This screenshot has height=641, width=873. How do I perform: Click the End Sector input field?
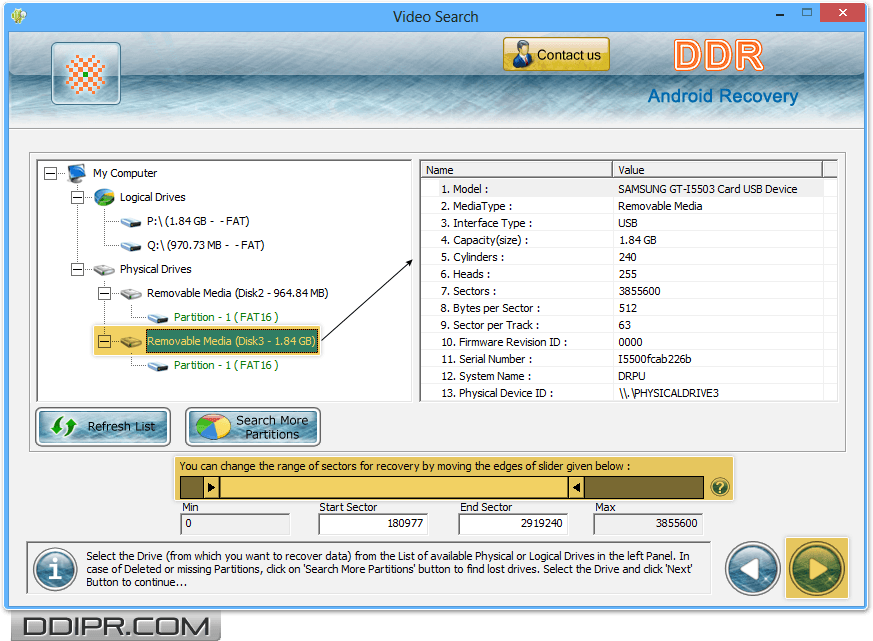pos(513,523)
